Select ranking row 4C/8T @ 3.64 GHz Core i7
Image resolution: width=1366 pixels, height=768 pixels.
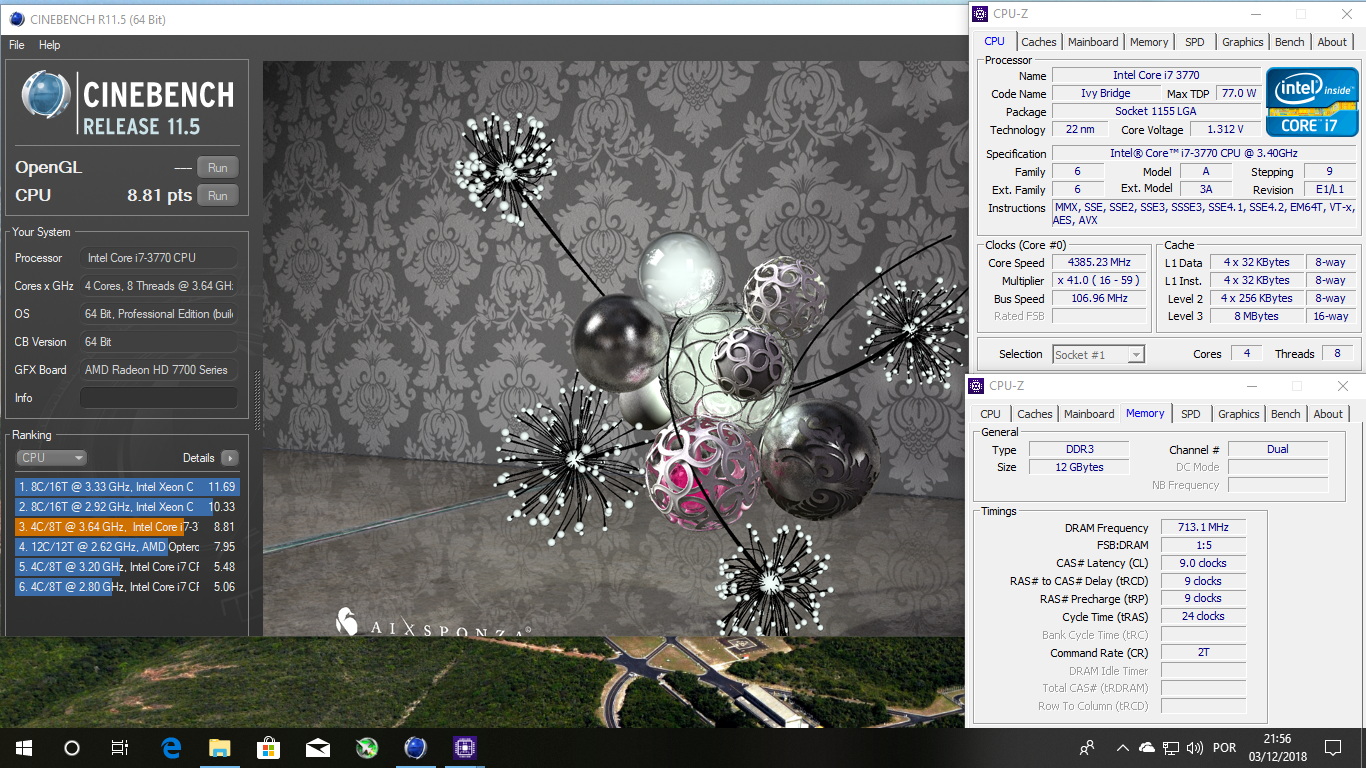[x=127, y=527]
